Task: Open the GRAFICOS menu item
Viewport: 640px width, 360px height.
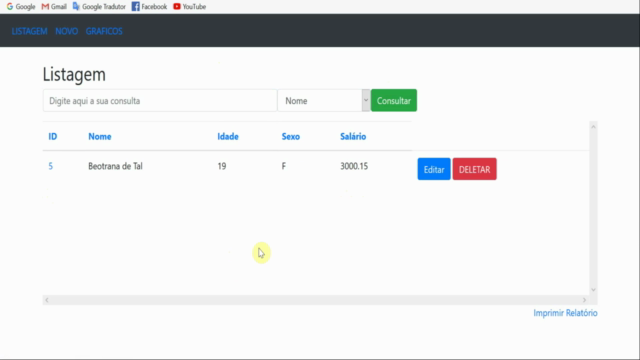Action: click(104, 31)
